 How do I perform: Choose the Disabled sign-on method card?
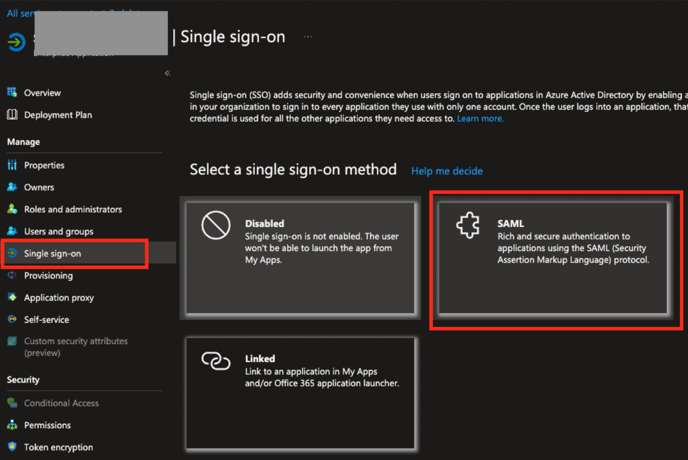click(300, 257)
